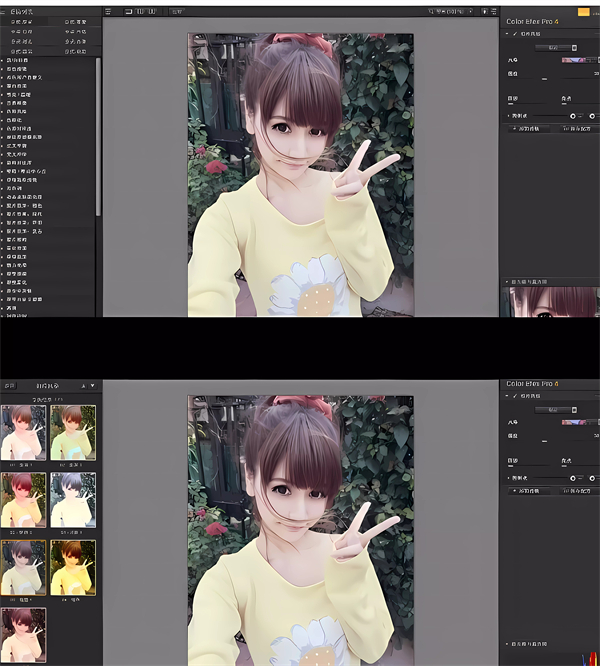Expand the control points section in the upper window's right panel
This screenshot has height=666, width=600.
[x=509, y=116]
